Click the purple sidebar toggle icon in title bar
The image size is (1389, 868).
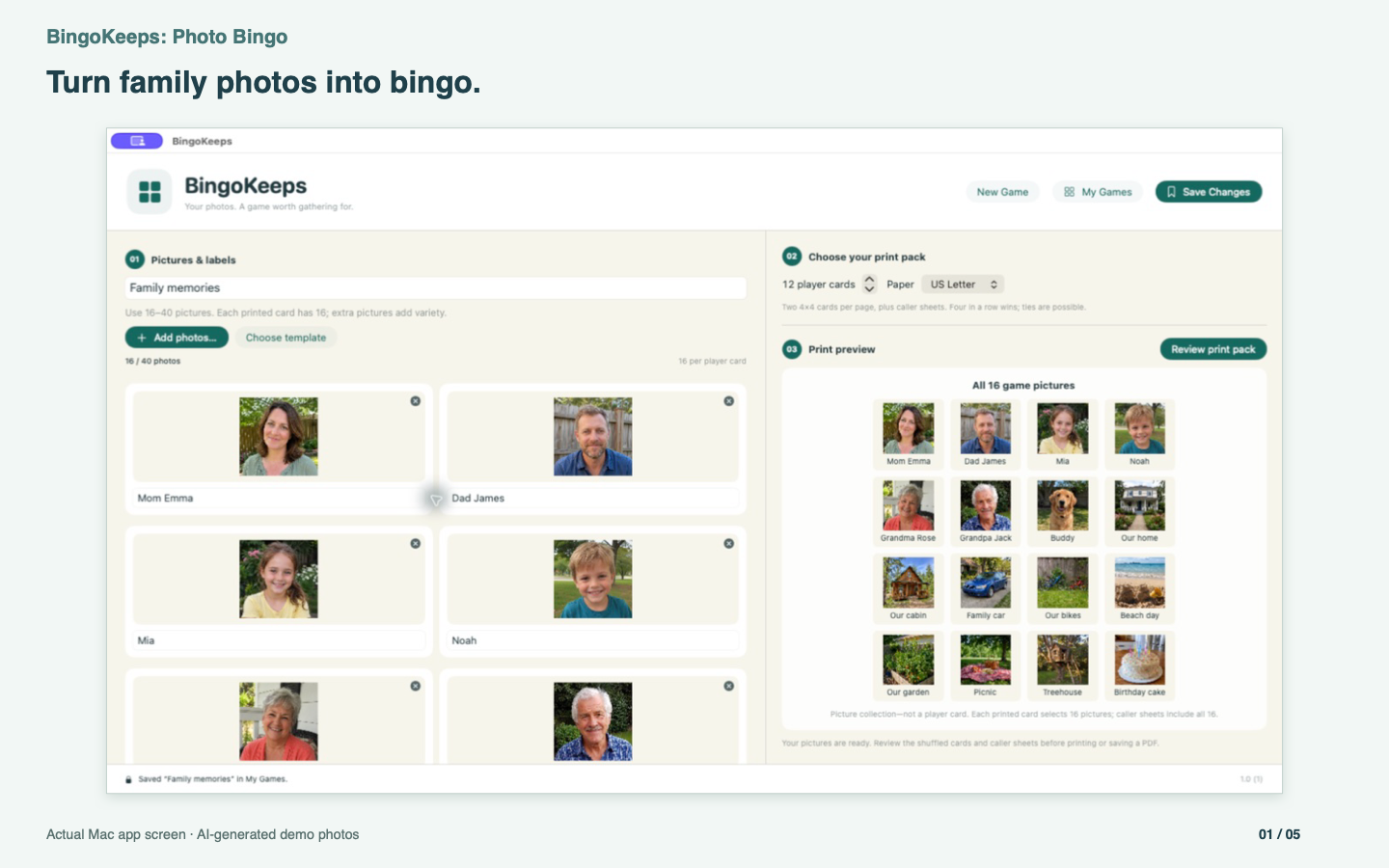pos(137,141)
